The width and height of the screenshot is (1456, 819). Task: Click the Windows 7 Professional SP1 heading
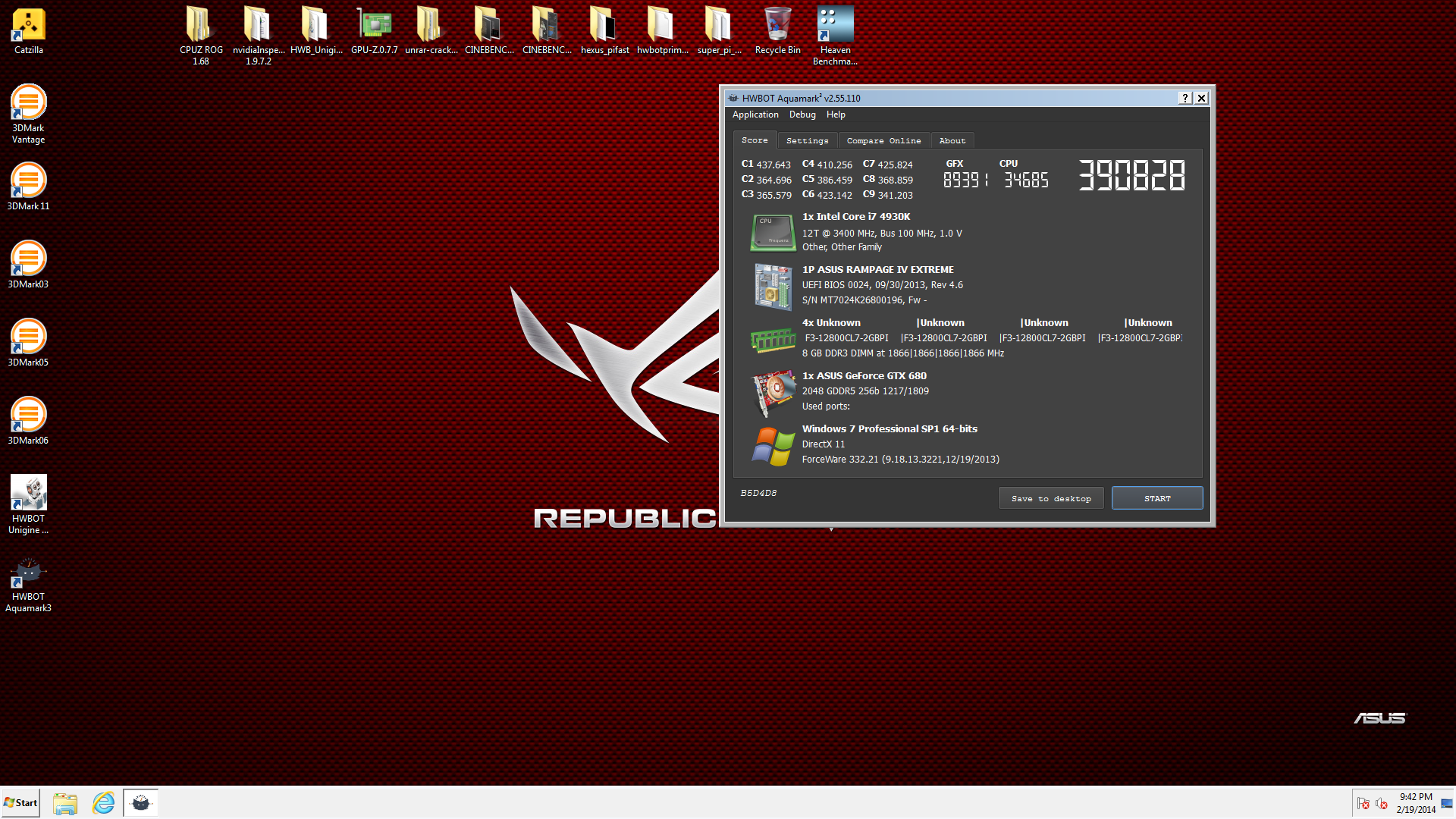pyautogui.click(x=890, y=429)
